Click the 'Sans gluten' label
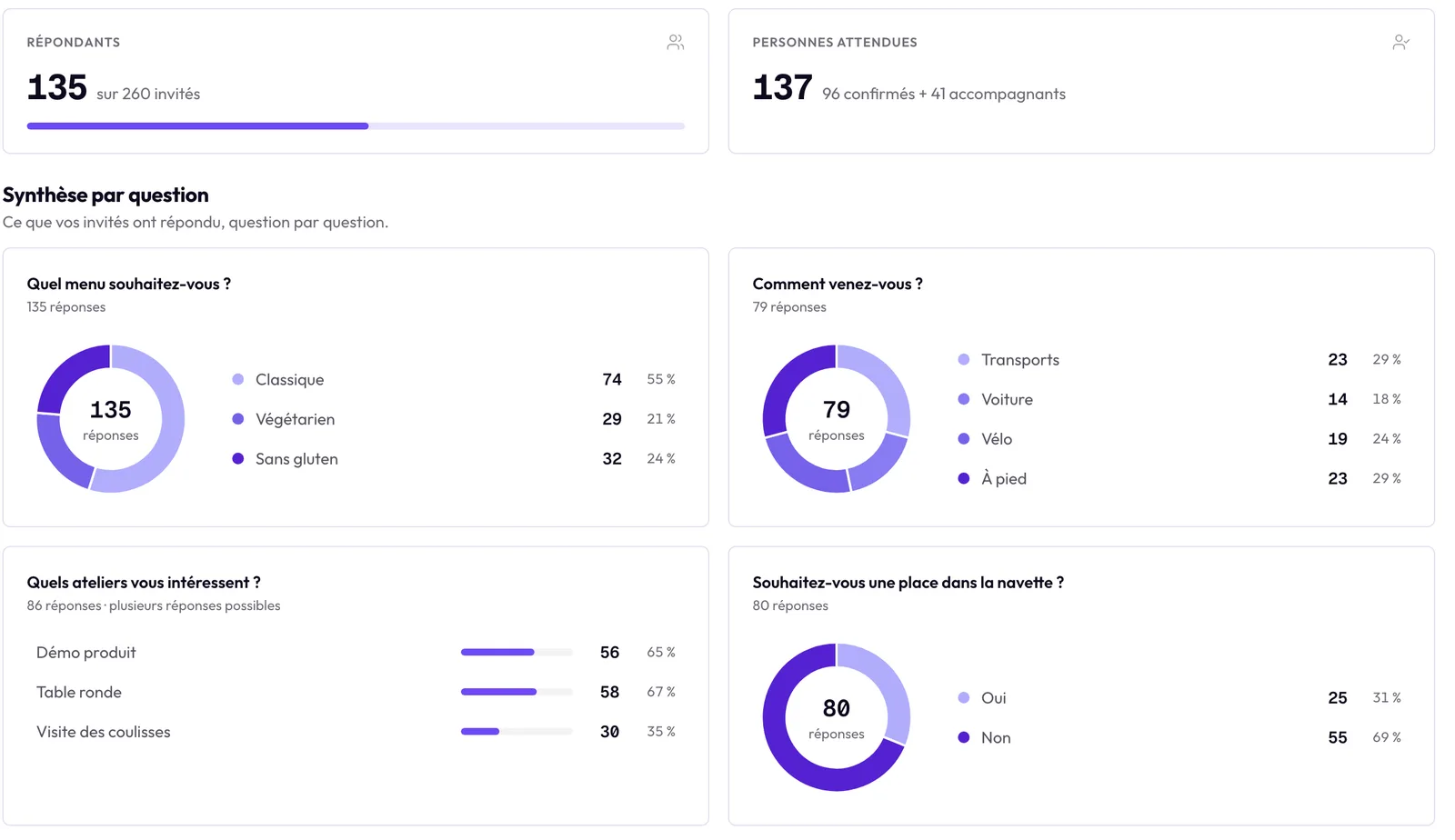 point(296,459)
